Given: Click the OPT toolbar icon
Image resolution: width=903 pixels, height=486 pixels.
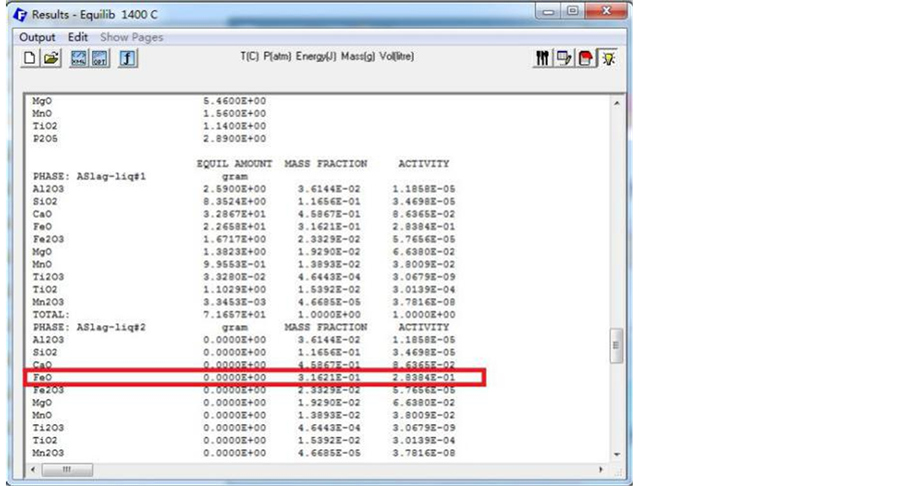Looking at the screenshot, I should click(x=100, y=59).
